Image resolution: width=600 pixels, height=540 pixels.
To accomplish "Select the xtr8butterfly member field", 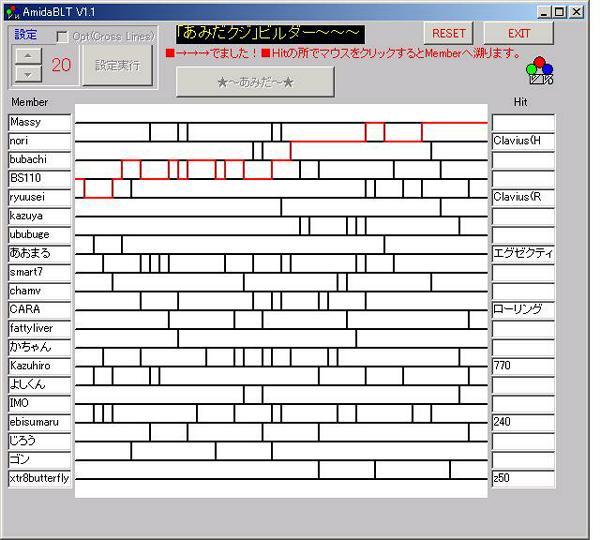I will (x=40, y=479).
